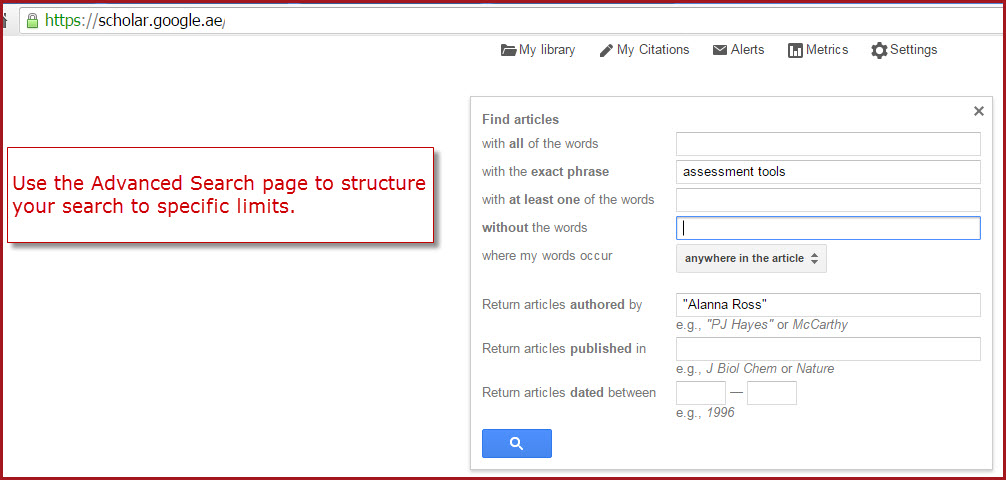This screenshot has height=480, width=1006.
Task: Click the example text 'e.g., 1996'
Action: coord(705,413)
